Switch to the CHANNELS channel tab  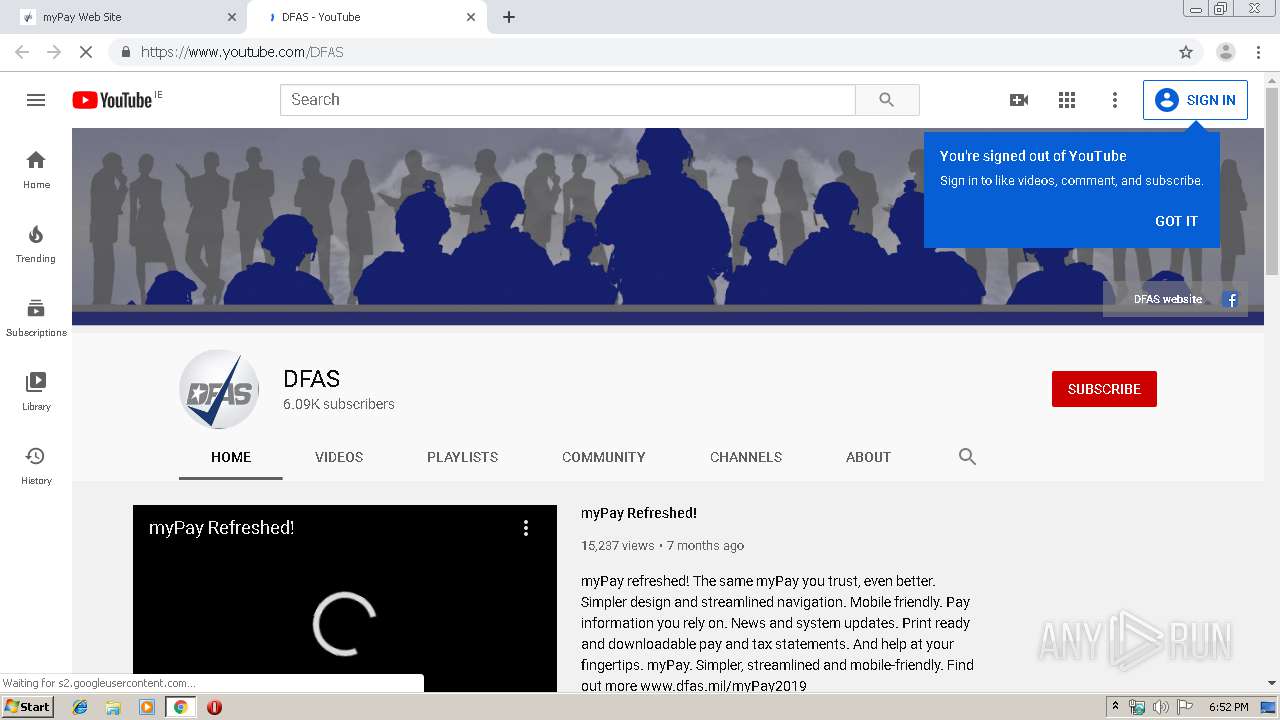click(746, 457)
